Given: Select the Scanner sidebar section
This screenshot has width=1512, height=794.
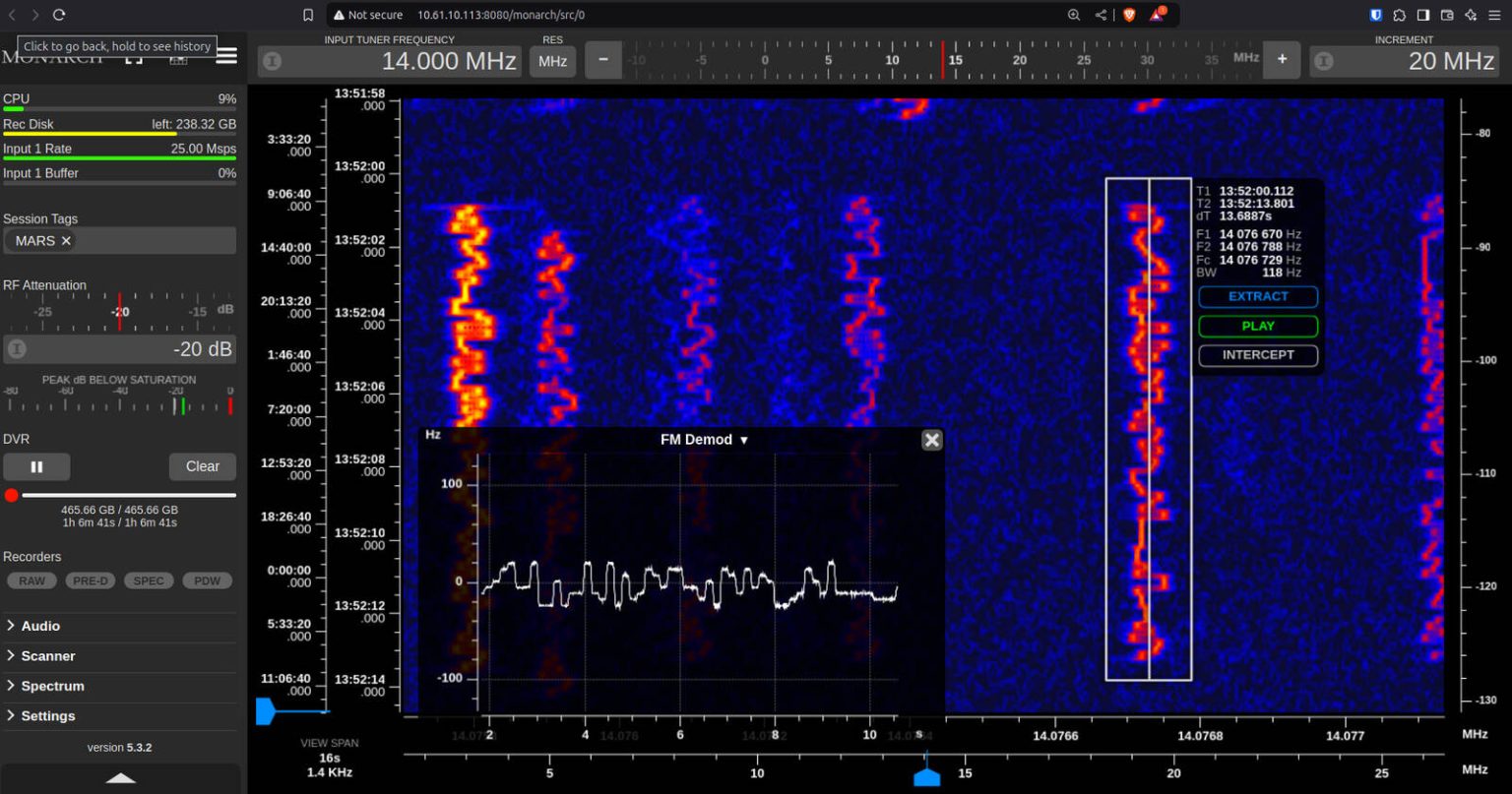Looking at the screenshot, I should click(47, 655).
